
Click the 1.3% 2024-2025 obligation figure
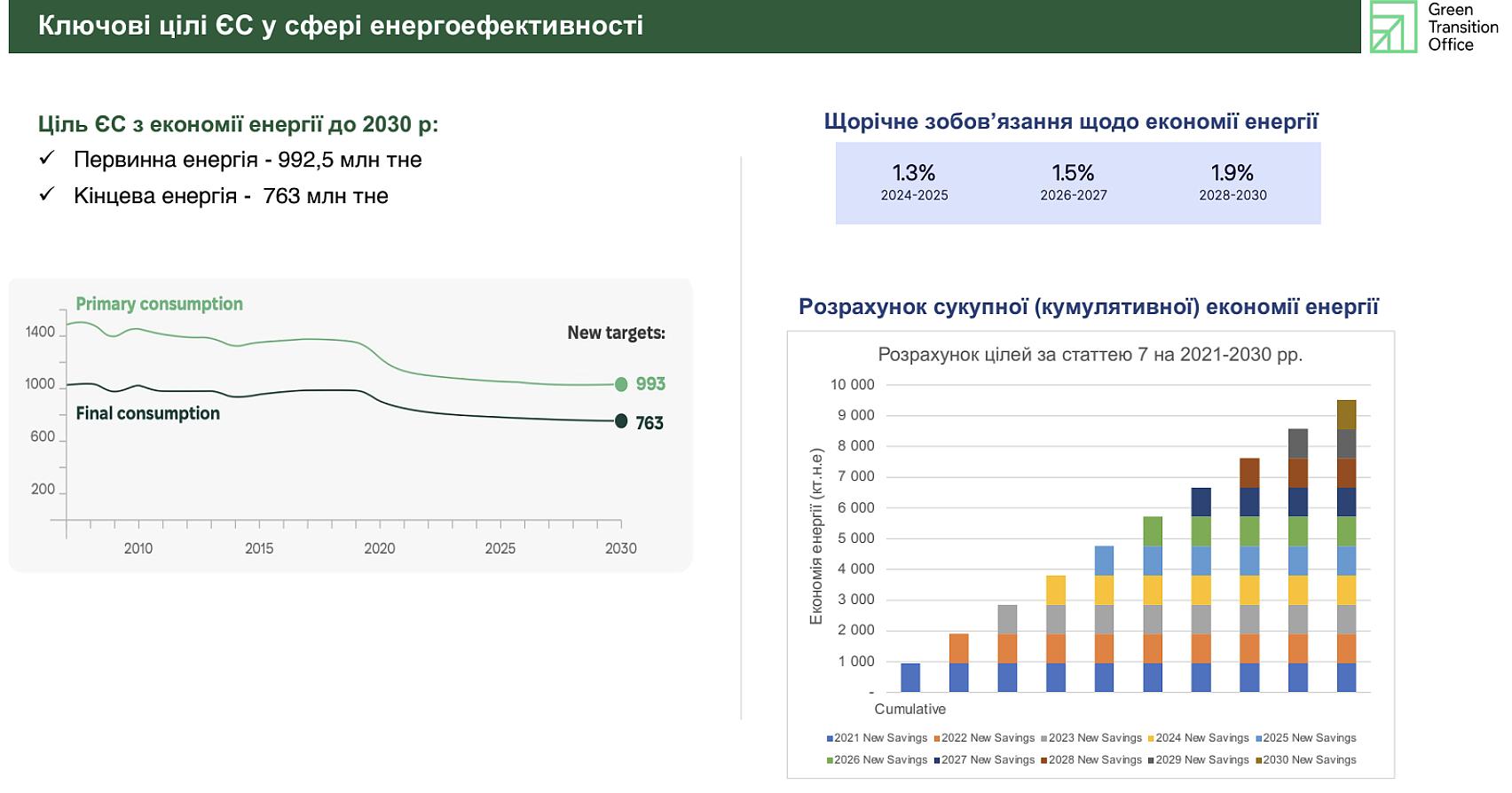click(x=914, y=182)
